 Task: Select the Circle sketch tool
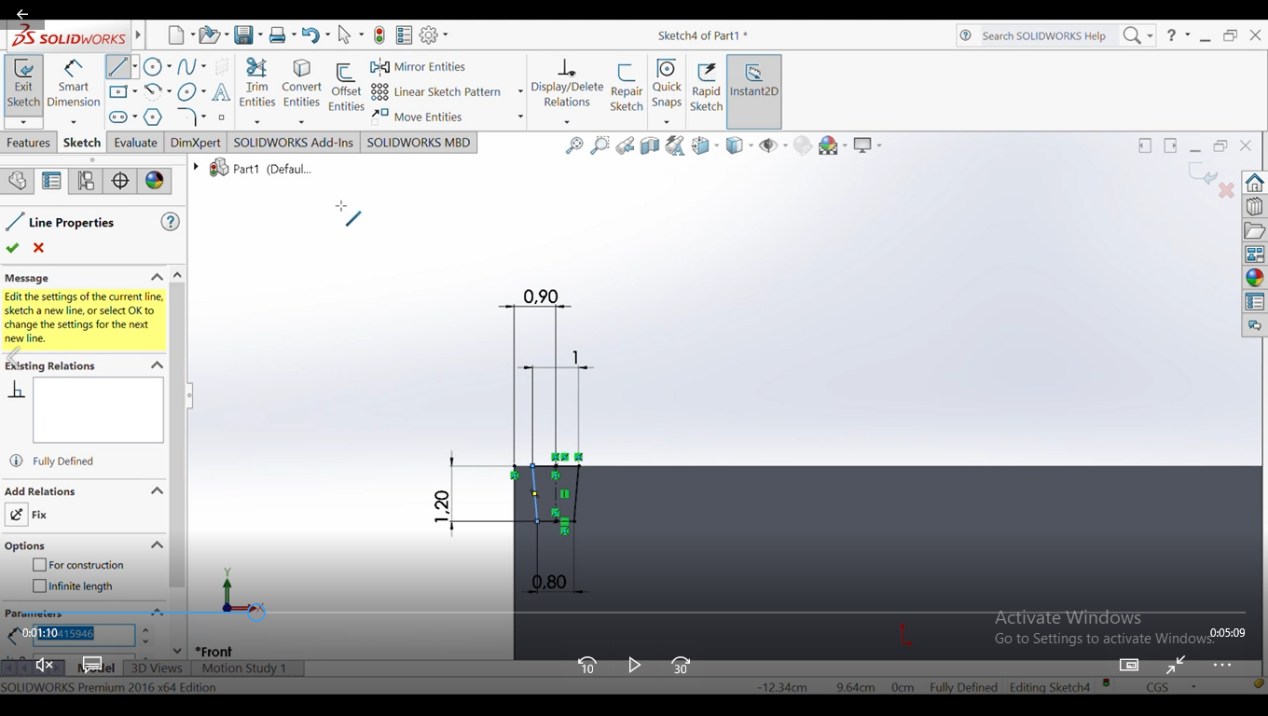click(152, 67)
